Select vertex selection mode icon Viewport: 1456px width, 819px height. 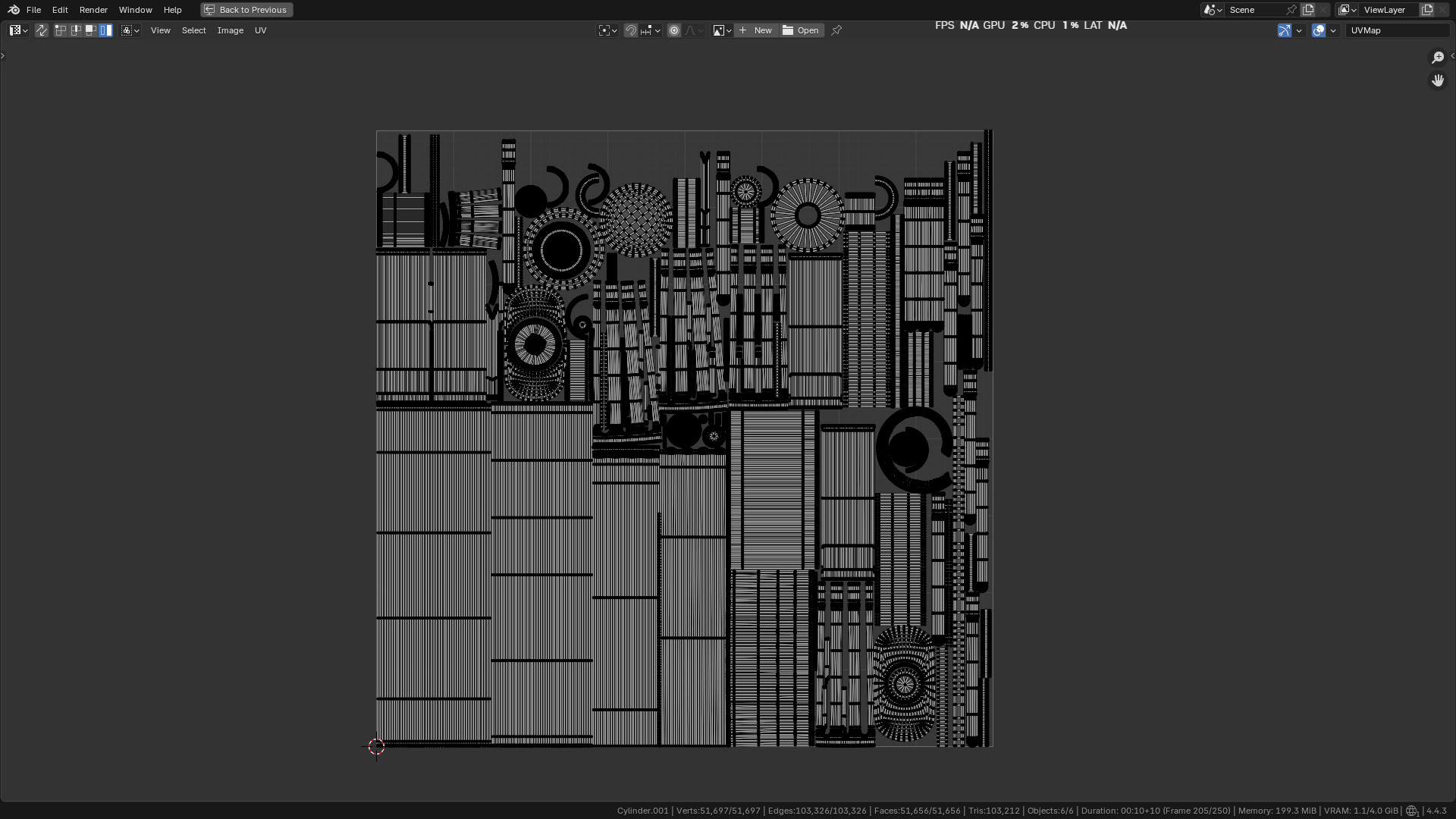pyautogui.click(x=61, y=30)
